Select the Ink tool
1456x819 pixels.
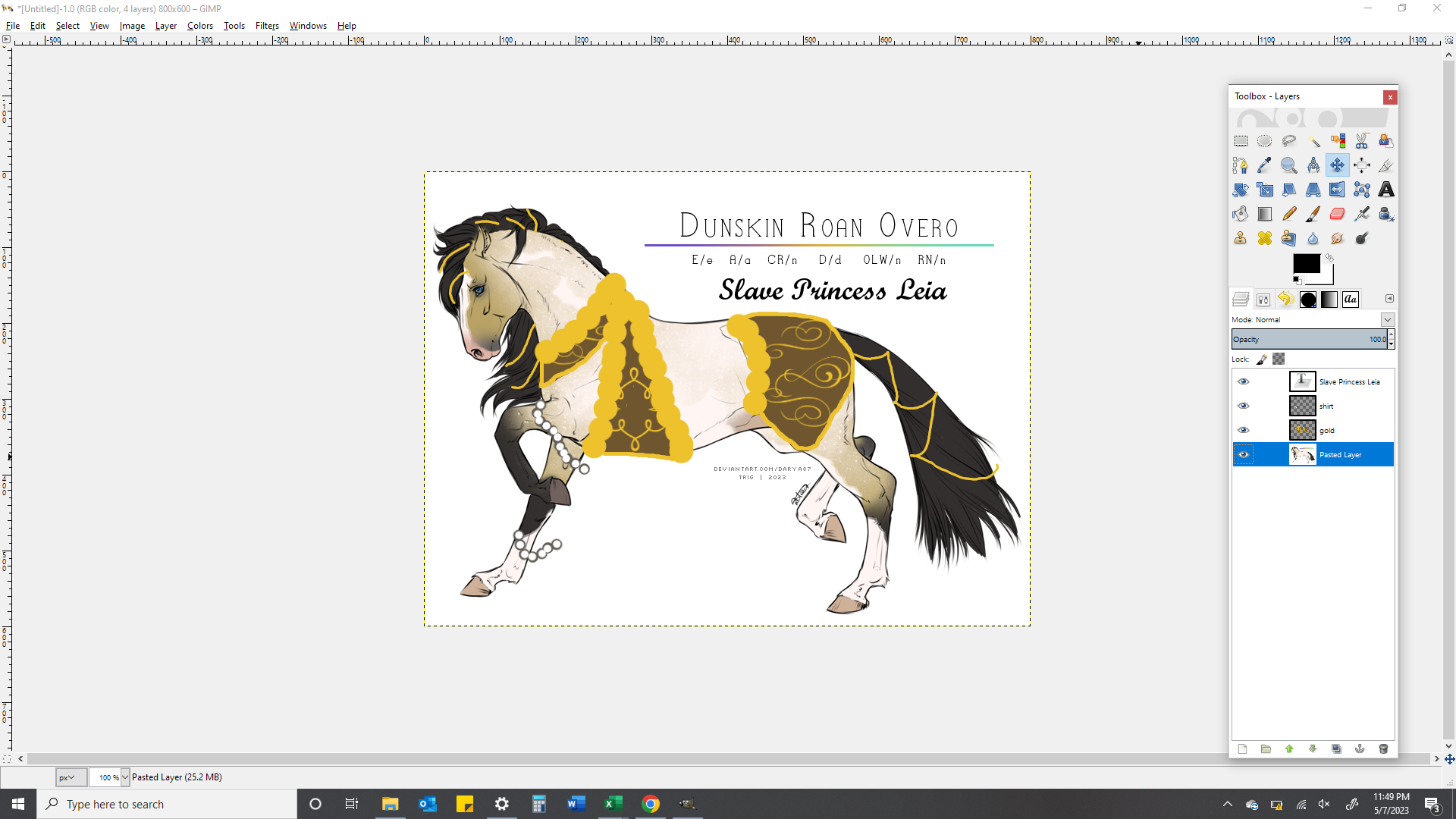pos(1386,214)
